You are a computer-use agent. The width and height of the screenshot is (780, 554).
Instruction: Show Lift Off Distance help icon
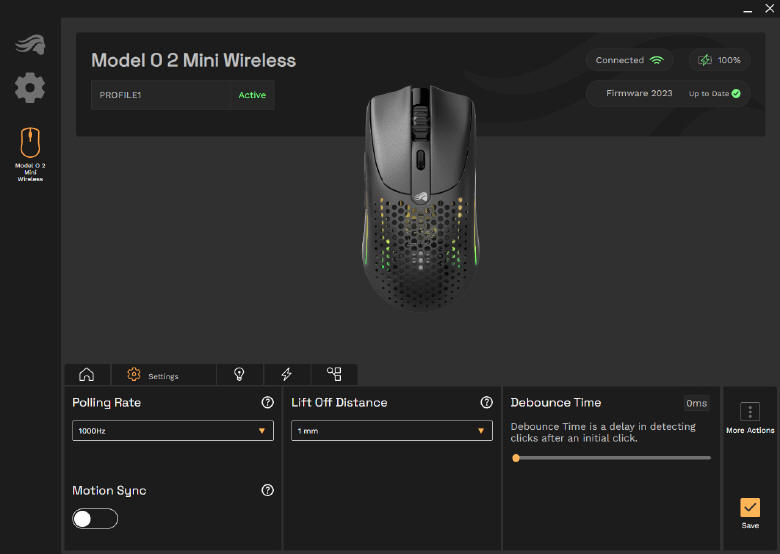coord(487,402)
